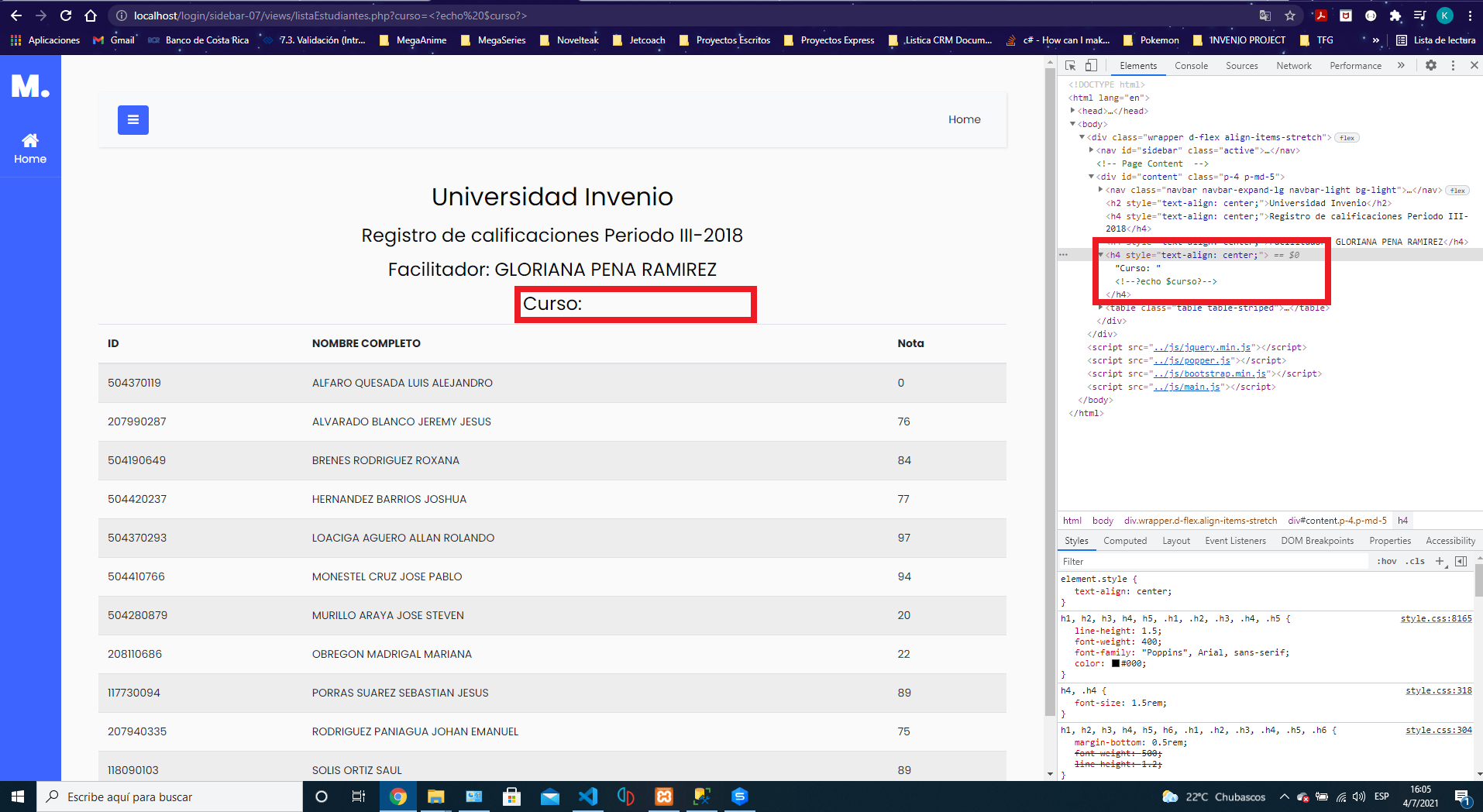Collapse the div wrapper d-flex node
Image resolution: width=1483 pixels, height=812 pixels.
[1082, 137]
